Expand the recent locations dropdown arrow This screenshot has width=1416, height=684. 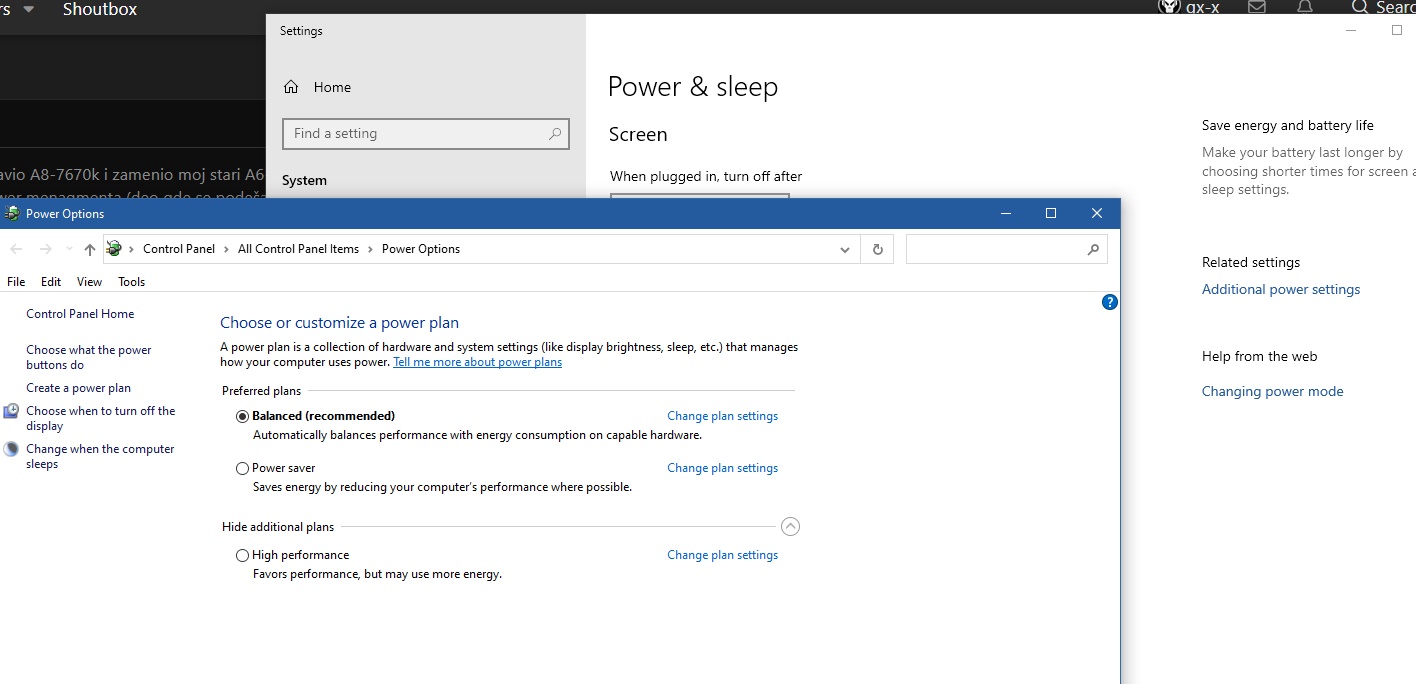point(69,249)
